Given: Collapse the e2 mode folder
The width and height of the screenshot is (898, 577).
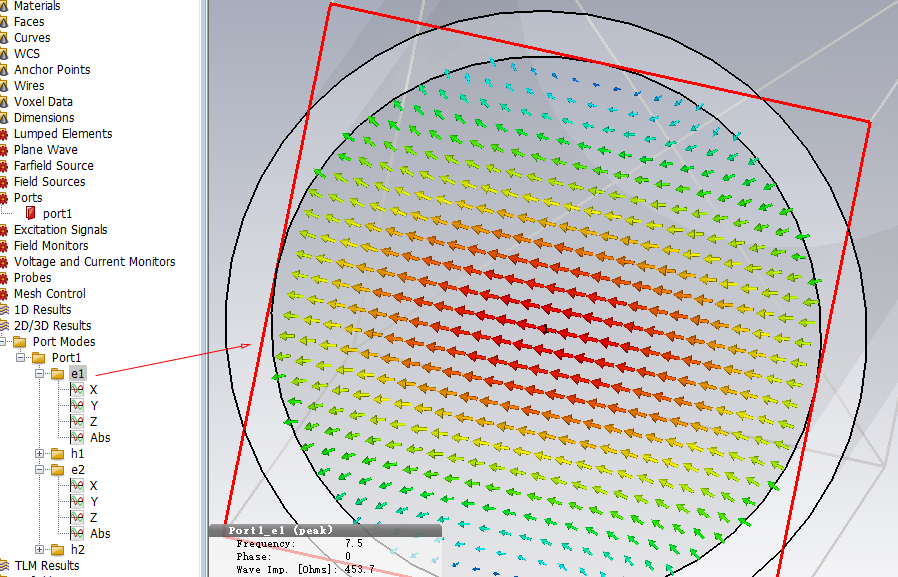Looking at the screenshot, I should tap(40, 470).
